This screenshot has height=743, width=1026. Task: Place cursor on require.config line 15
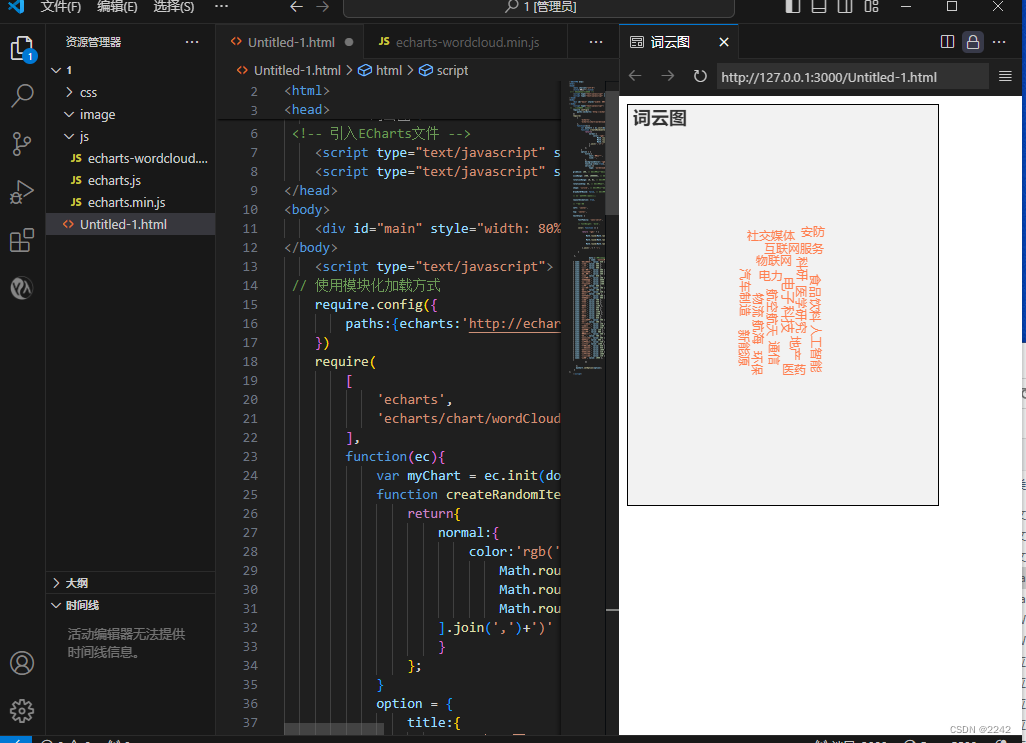tap(376, 305)
